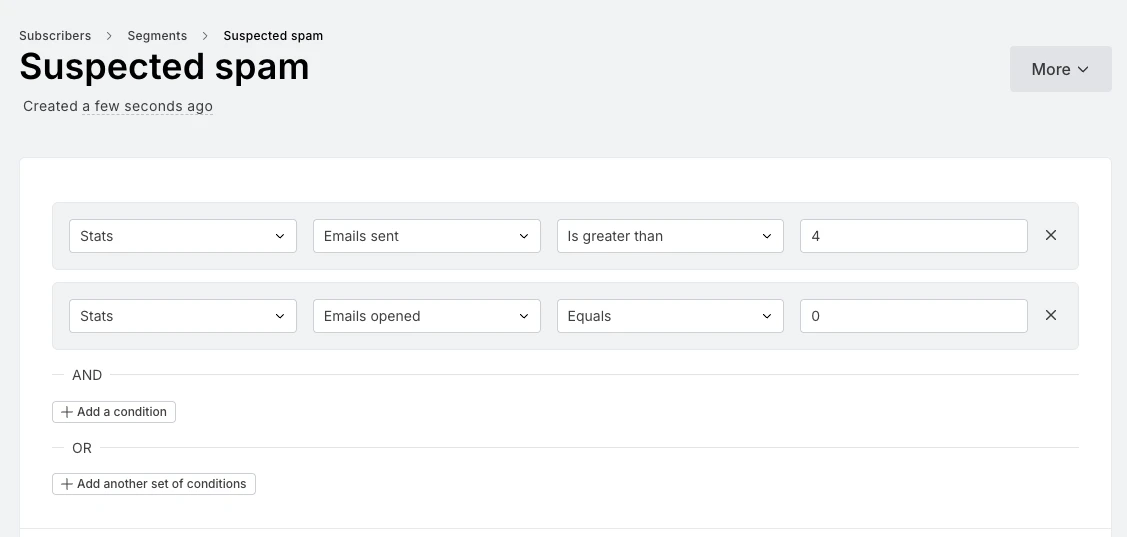Open the Emails sent field dropdown
Image resolution: width=1127 pixels, height=537 pixels.
tap(426, 236)
